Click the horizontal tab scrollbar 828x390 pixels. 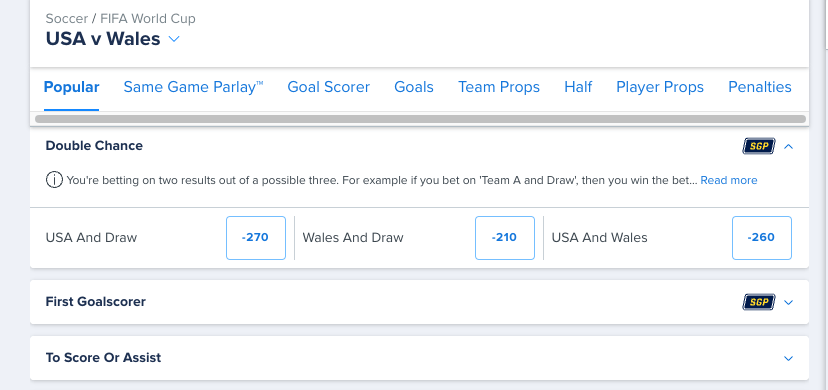click(420, 119)
